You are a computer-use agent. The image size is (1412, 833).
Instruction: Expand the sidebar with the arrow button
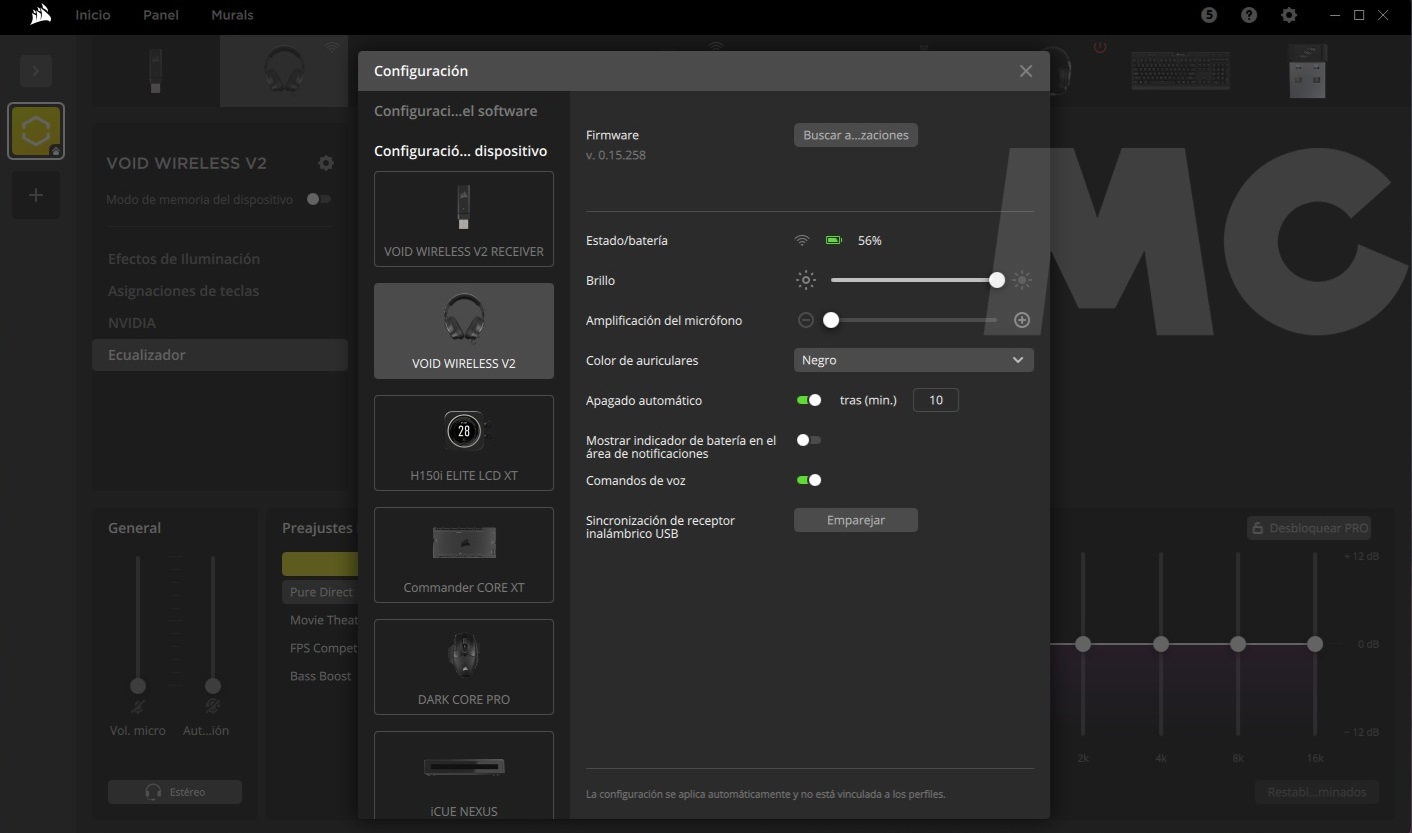pyautogui.click(x=36, y=71)
